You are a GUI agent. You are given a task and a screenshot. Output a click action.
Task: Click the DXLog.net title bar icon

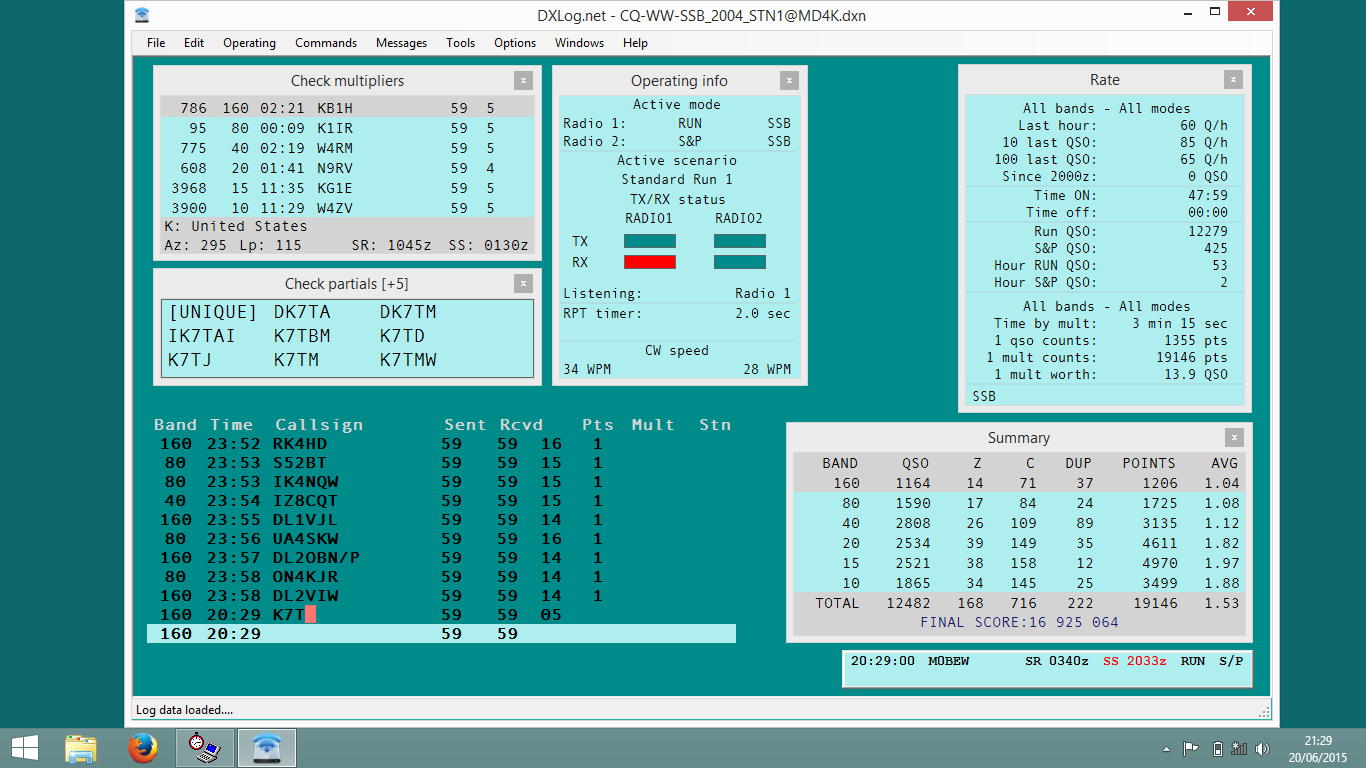tap(142, 14)
